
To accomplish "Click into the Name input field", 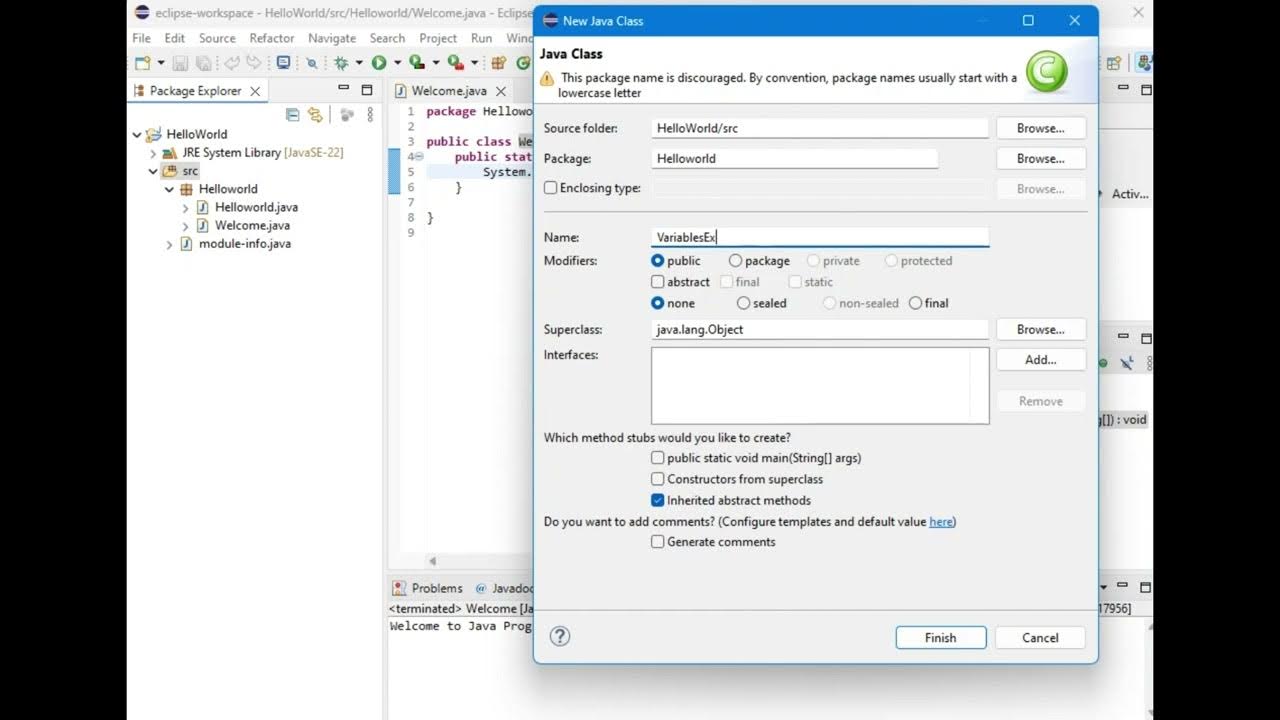I will tap(820, 237).
